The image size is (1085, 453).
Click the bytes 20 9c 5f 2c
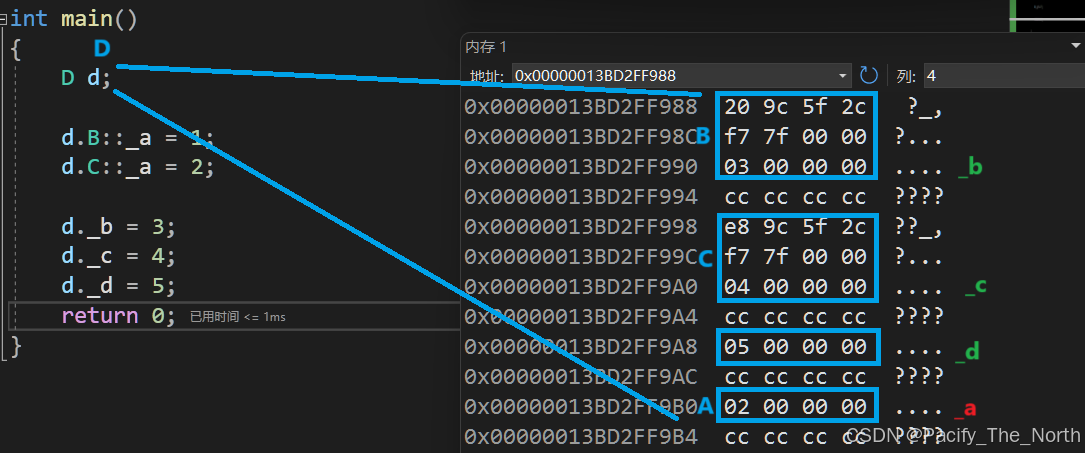click(796, 107)
